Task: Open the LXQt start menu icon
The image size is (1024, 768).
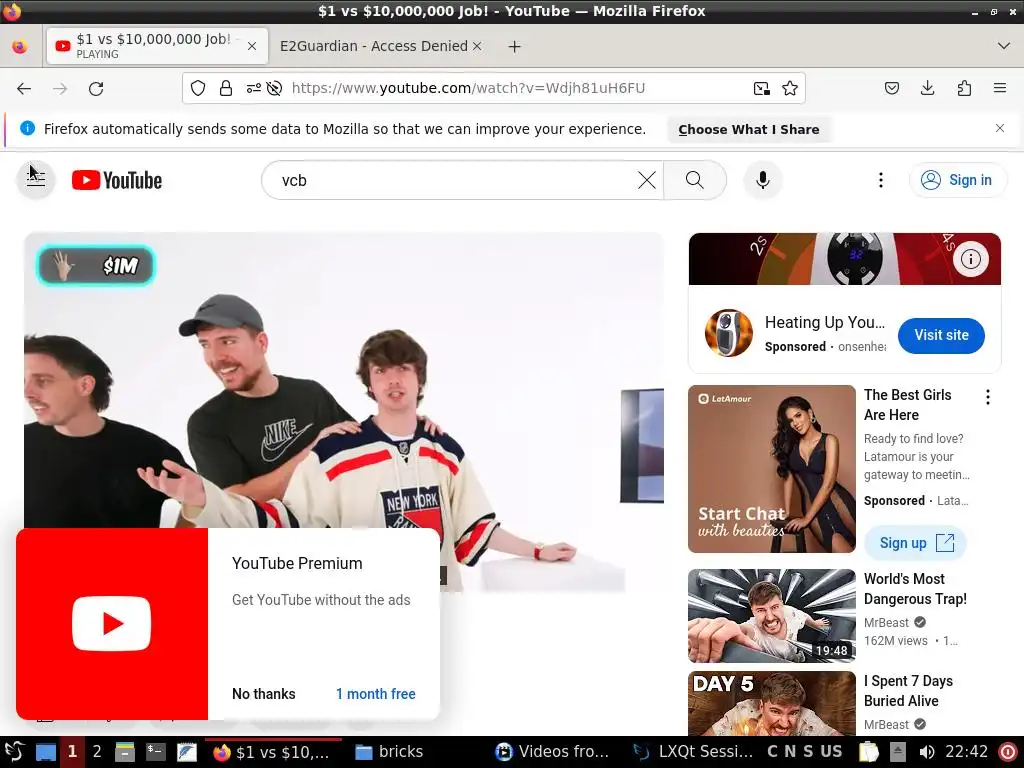Action: click(14, 752)
